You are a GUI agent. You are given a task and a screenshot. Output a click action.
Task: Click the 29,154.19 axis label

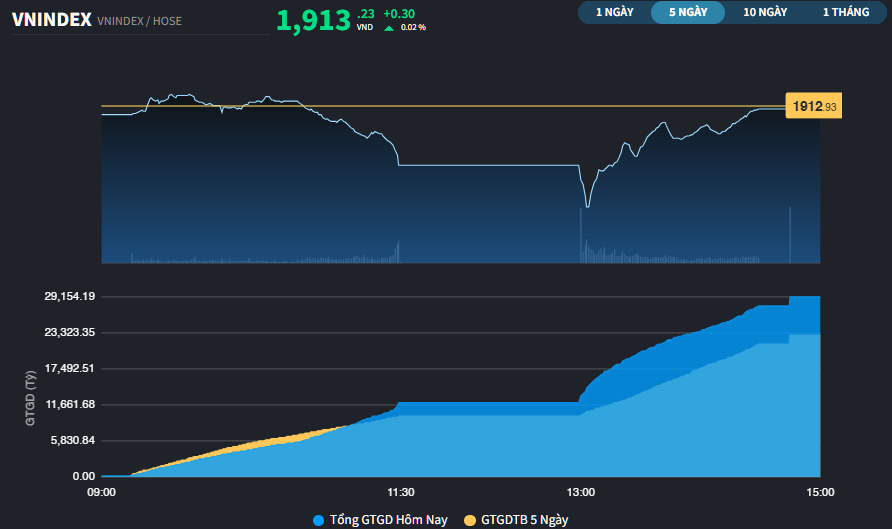[69, 296]
